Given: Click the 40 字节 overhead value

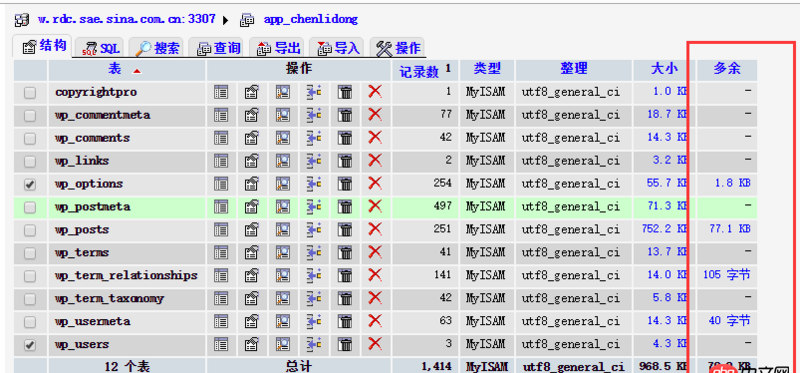Looking at the screenshot, I should coord(730,320).
